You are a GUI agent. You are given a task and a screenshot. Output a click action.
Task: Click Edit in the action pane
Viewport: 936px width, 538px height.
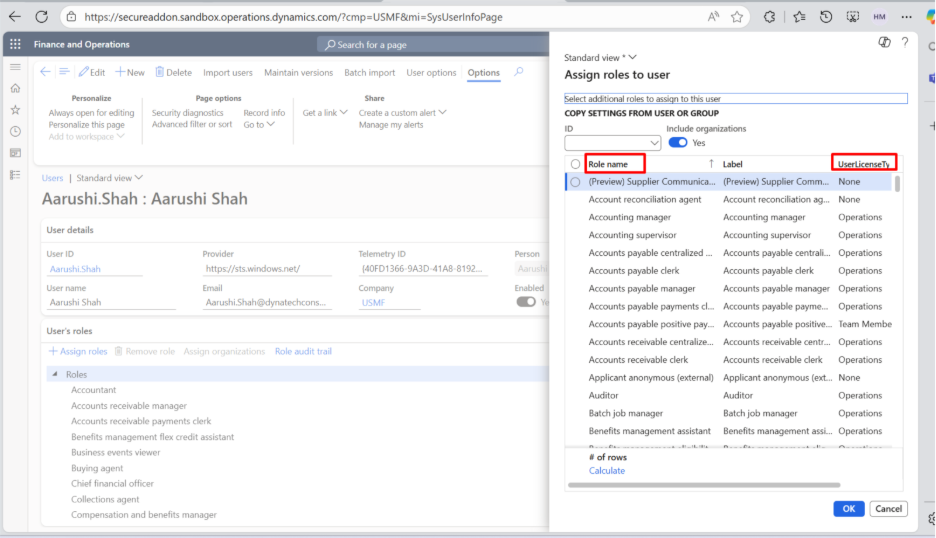92,72
